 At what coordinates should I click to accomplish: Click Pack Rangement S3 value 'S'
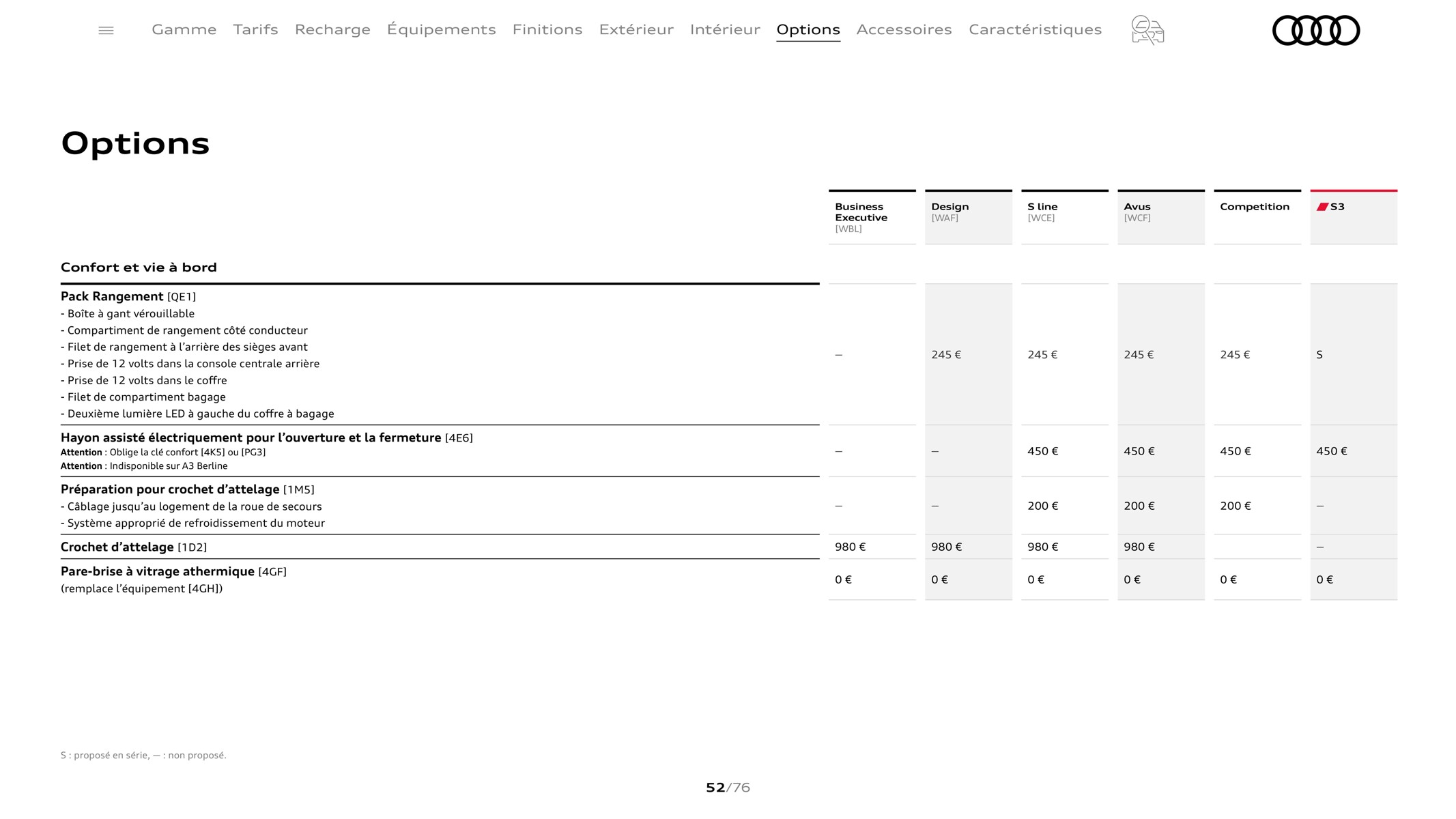(1319, 355)
